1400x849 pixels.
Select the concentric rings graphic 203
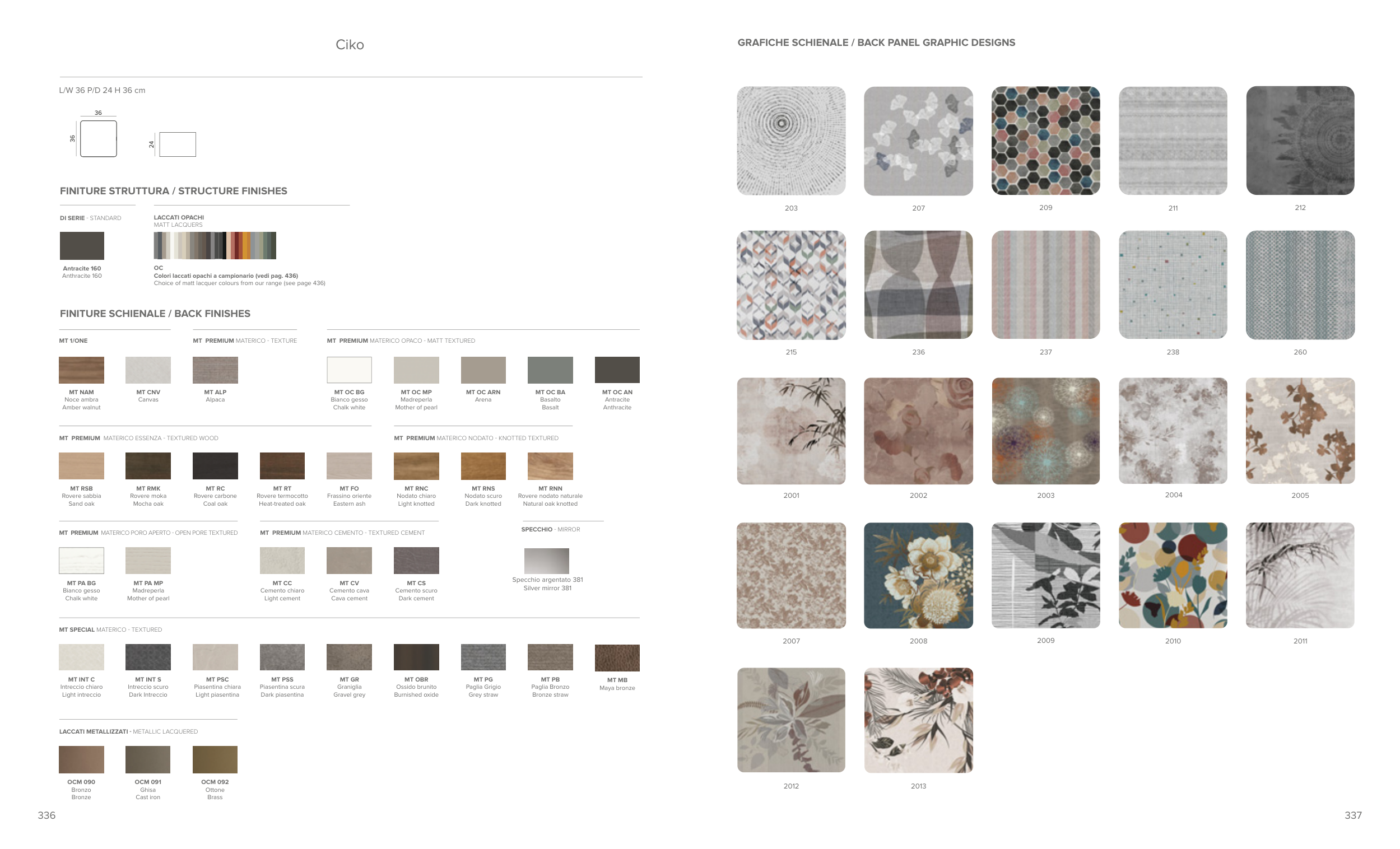tap(790, 140)
